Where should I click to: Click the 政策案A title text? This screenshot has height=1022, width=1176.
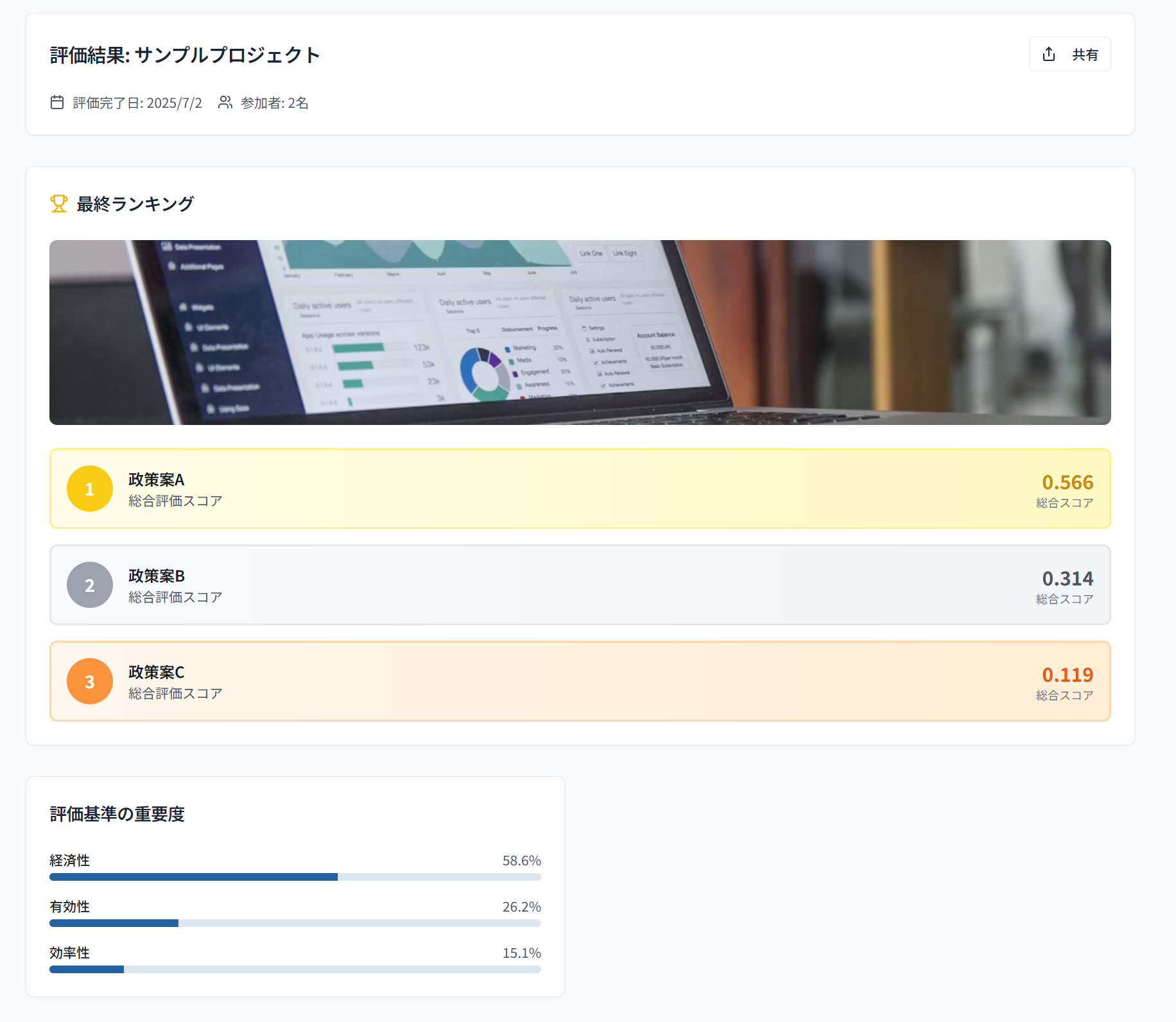tap(157, 480)
